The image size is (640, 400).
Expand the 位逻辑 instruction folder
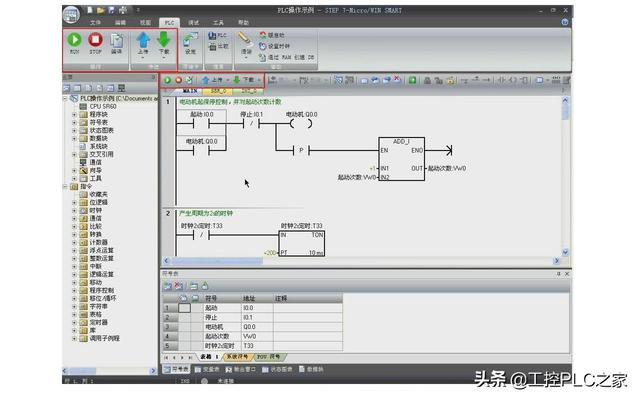pyautogui.click(x=74, y=202)
